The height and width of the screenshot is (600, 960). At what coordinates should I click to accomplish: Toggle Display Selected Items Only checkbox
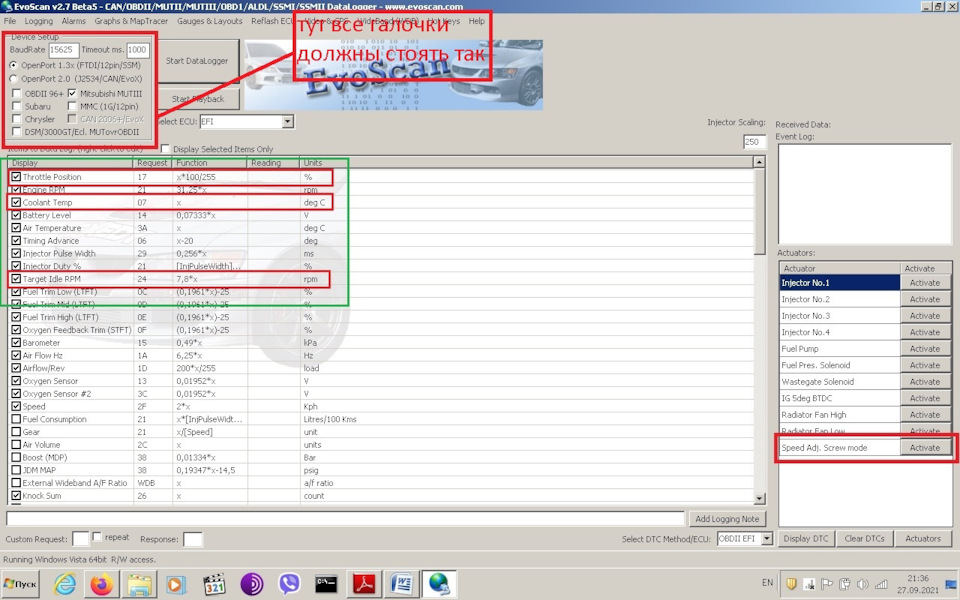pyautogui.click(x=165, y=149)
